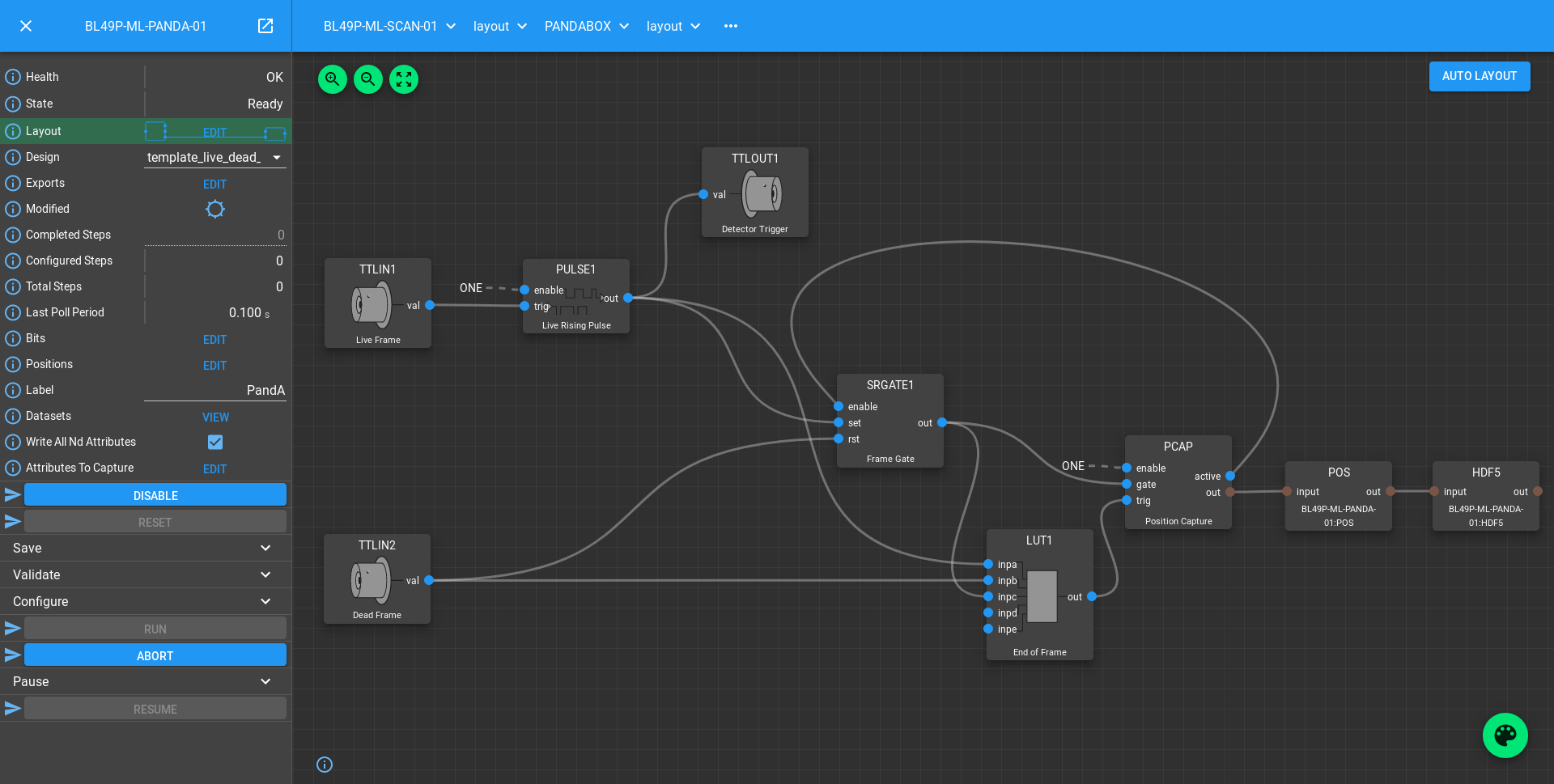1554x784 pixels.
Task: Expand the Save section
Action: (146, 548)
